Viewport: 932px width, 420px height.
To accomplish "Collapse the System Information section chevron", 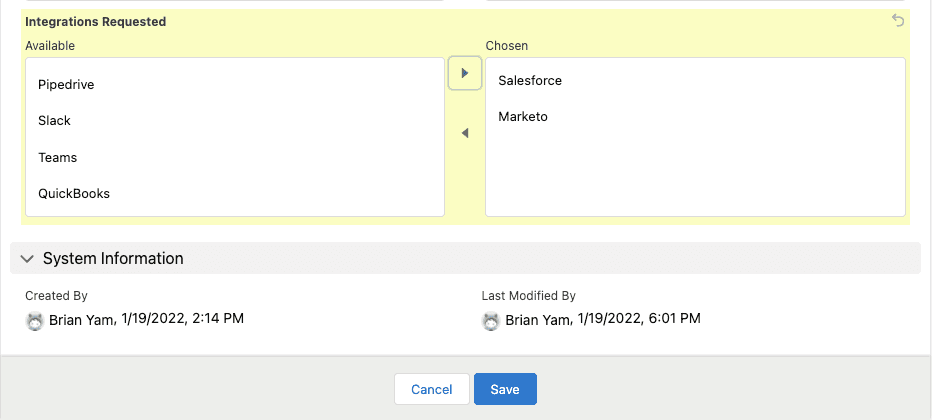I will coord(27,258).
